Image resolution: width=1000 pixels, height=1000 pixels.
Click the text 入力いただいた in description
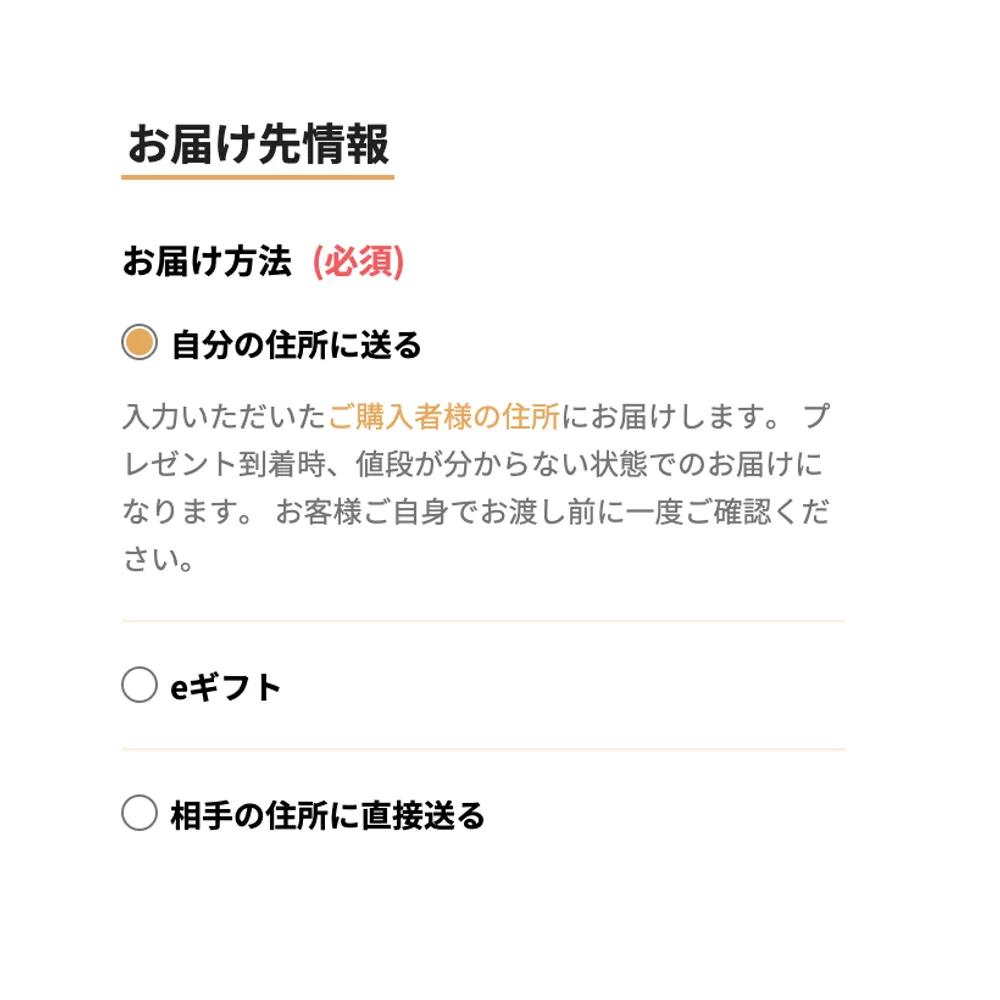(x=224, y=416)
